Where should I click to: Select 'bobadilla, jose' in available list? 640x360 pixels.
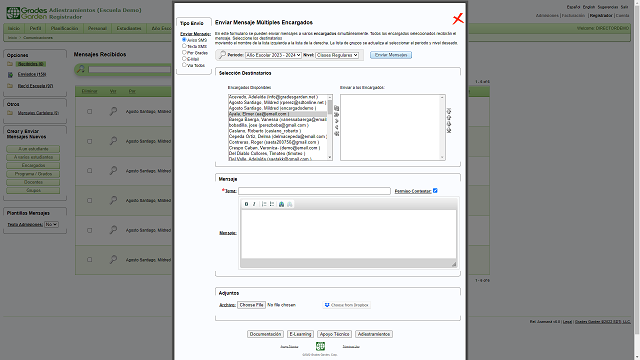click(278, 125)
